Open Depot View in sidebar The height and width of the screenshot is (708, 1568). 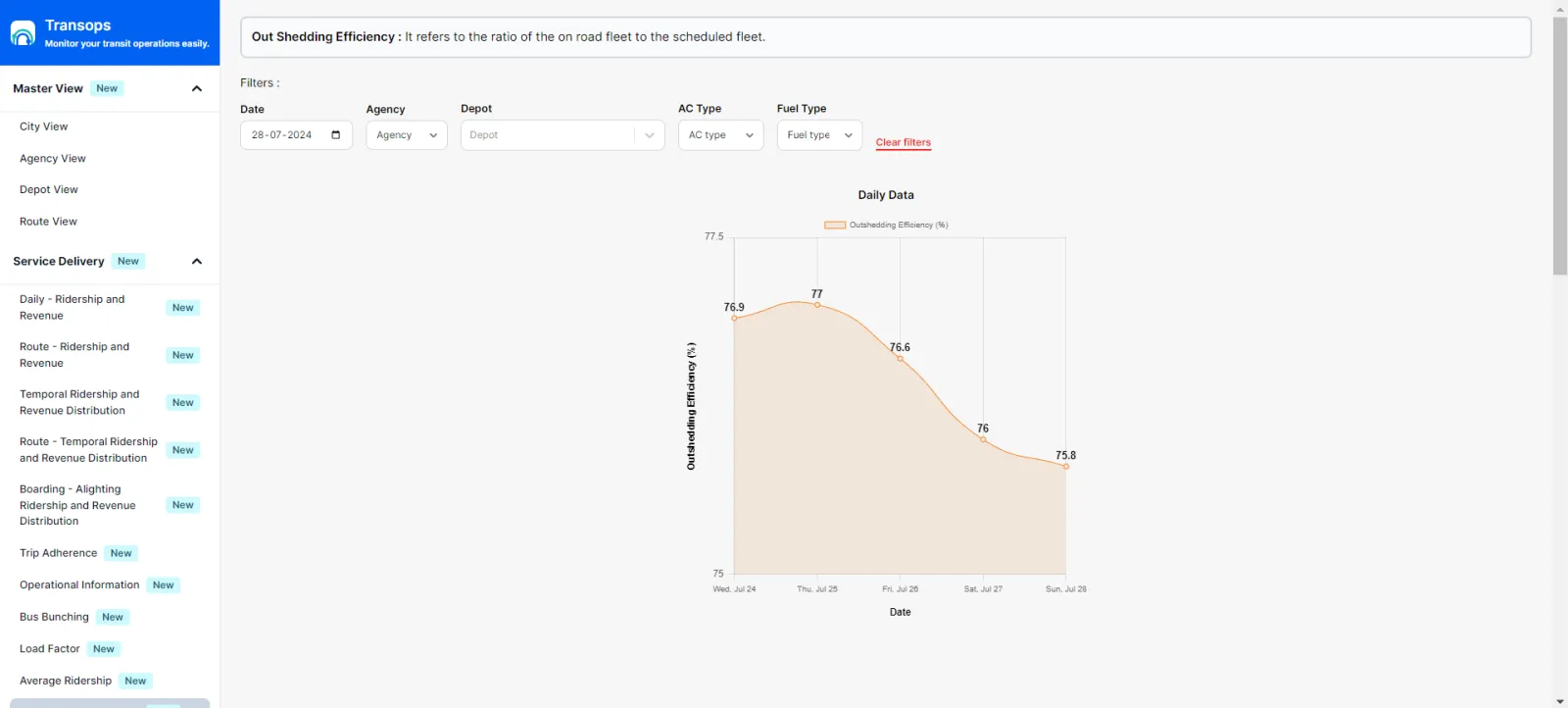49,189
